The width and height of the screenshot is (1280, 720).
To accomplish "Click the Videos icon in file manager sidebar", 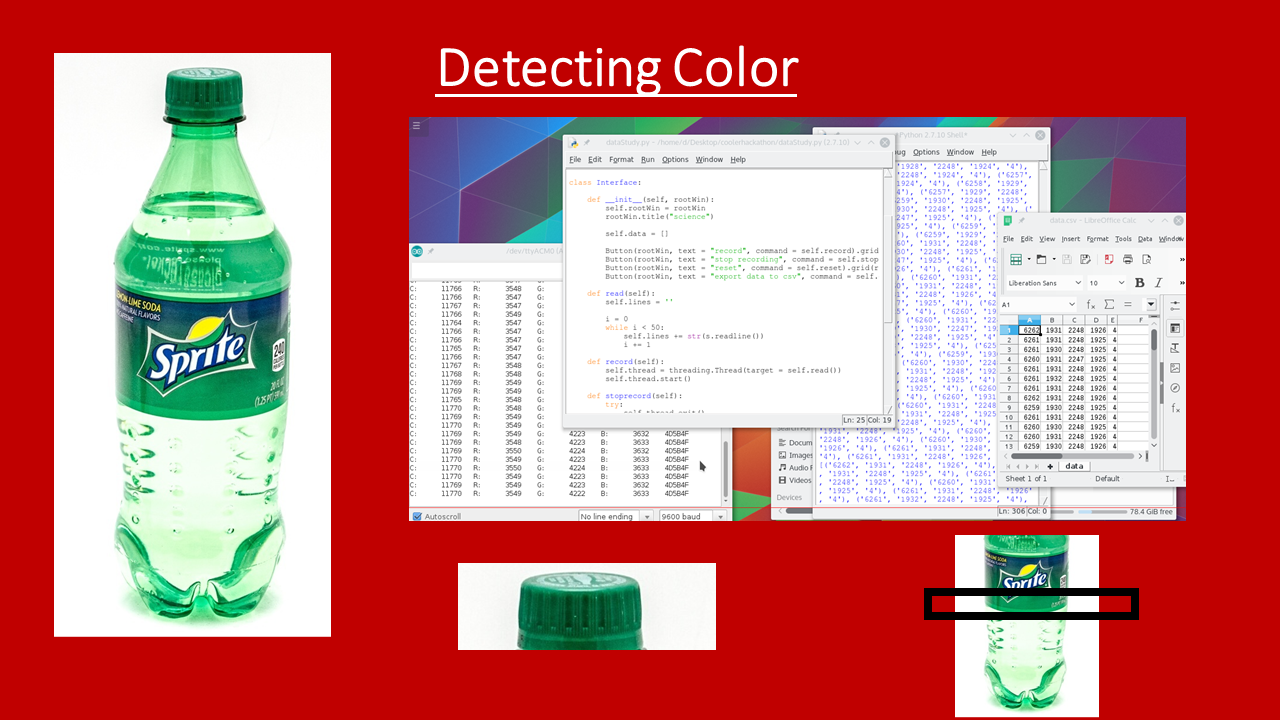I will point(782,480).
